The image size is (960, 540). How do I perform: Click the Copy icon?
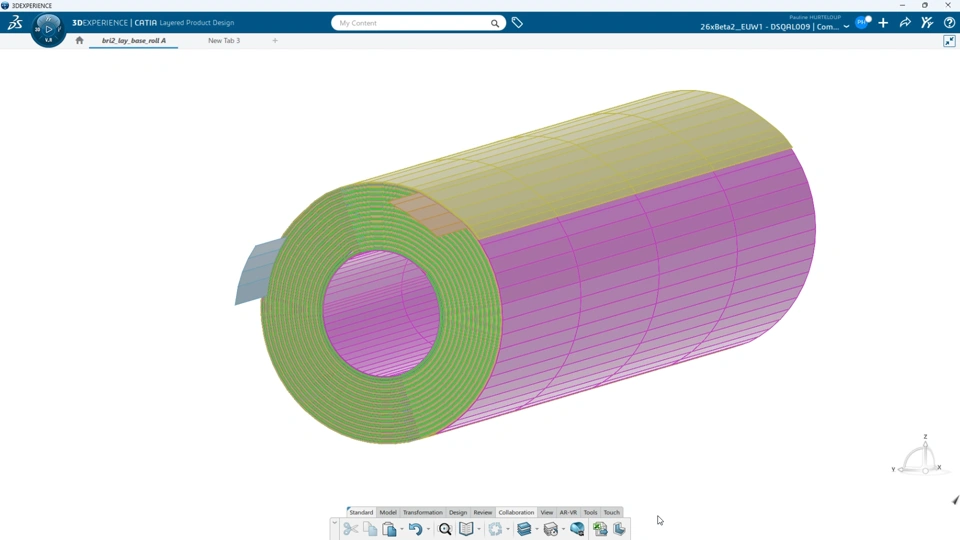[370, 529]
